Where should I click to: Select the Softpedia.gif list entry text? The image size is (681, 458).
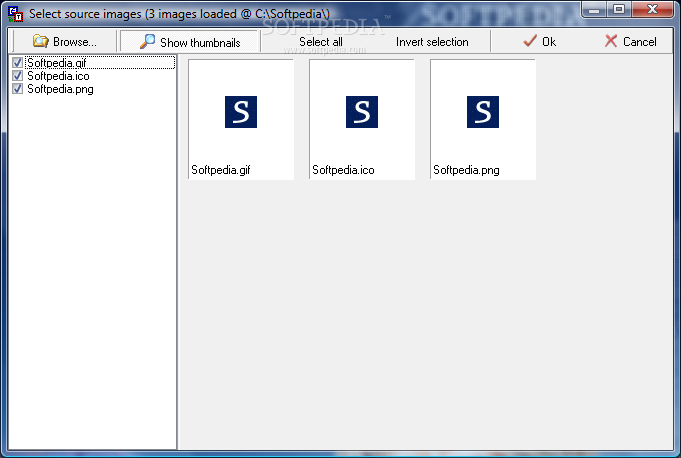56,63
